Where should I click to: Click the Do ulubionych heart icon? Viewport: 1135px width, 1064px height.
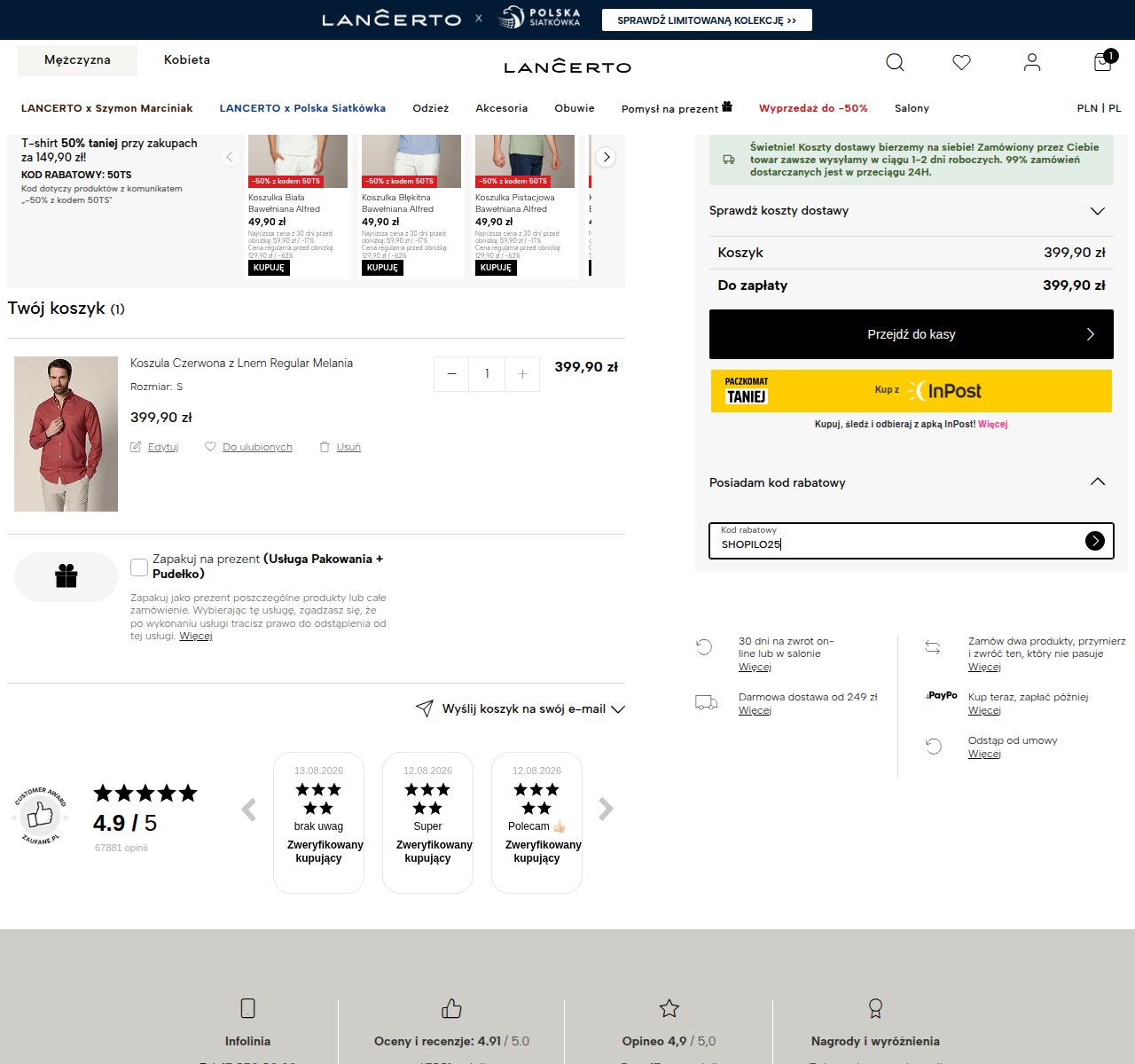pos(210,447)
